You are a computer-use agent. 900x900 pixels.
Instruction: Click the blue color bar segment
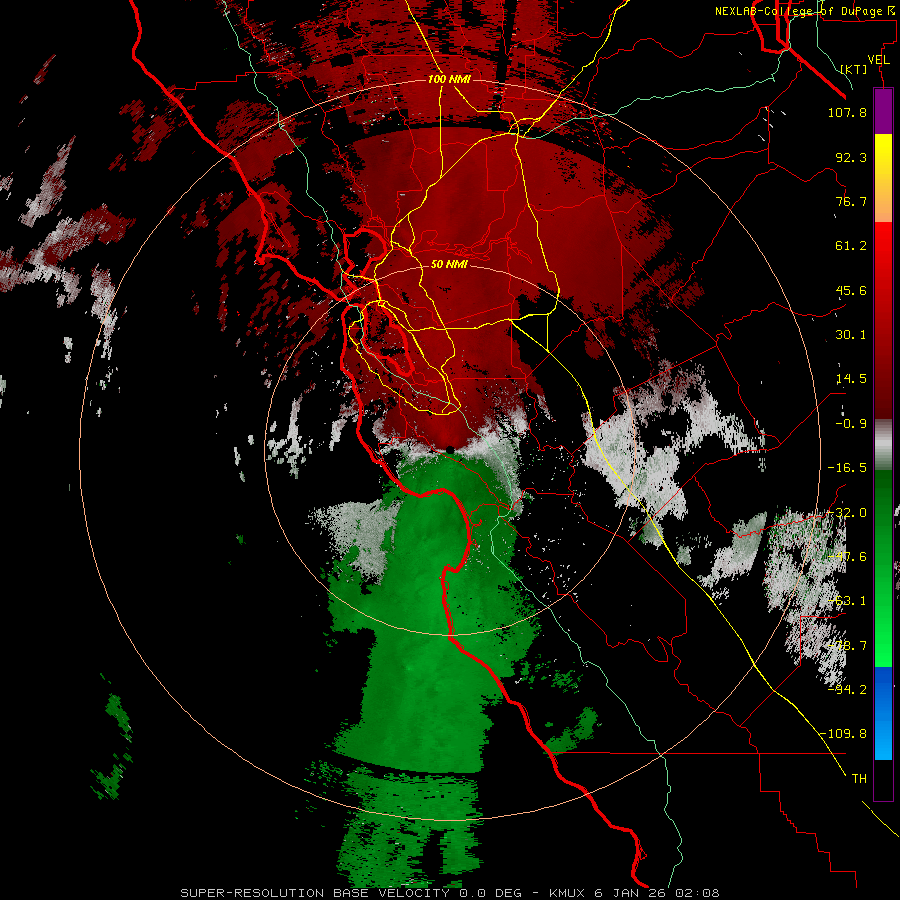(883, 713)
